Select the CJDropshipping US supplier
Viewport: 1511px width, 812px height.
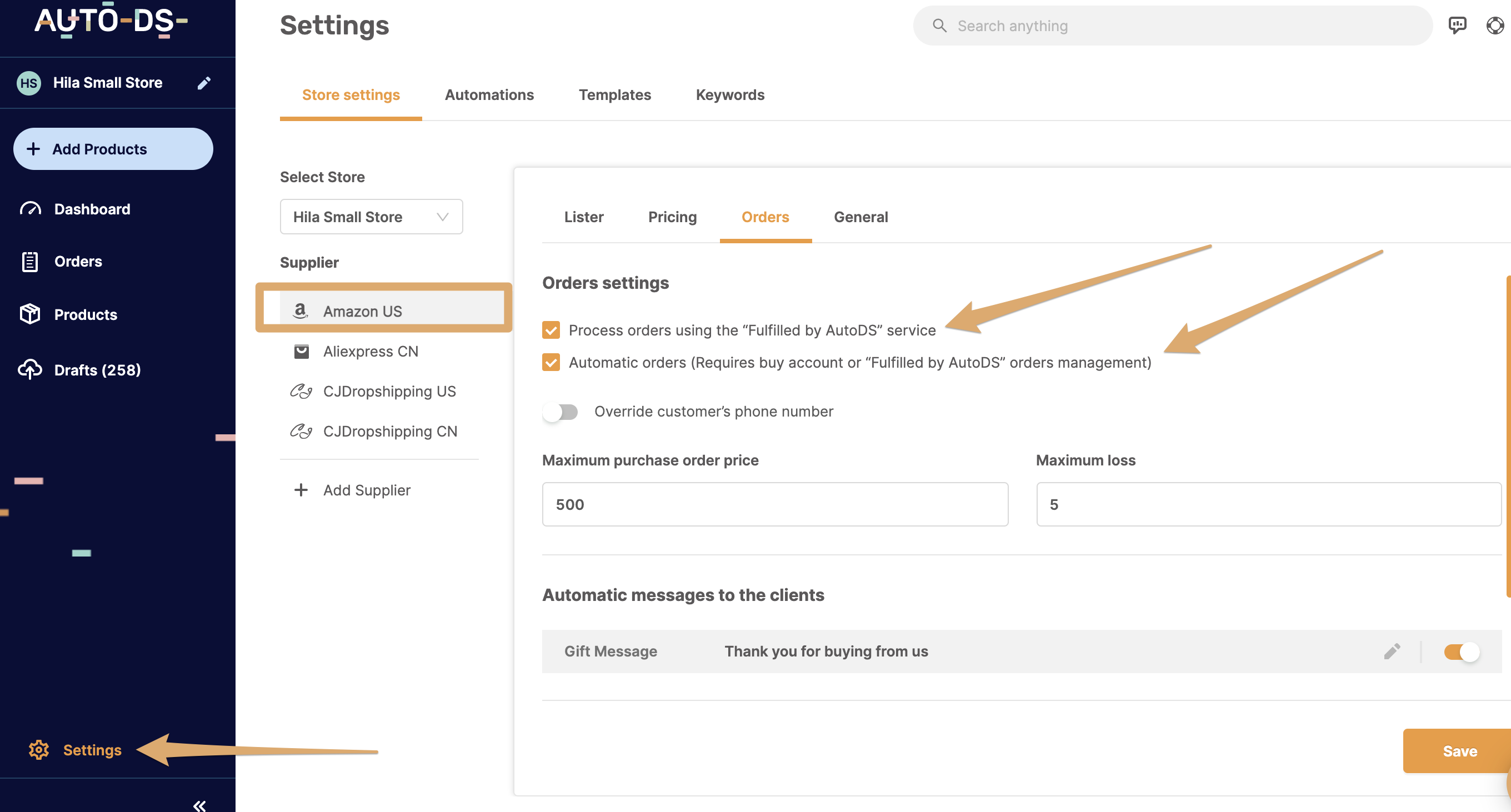(x=389, y=391)
